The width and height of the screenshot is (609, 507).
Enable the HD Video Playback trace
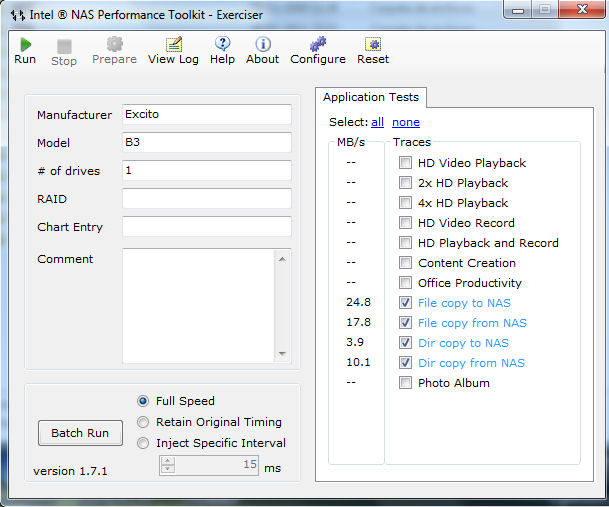coord(405,162)
